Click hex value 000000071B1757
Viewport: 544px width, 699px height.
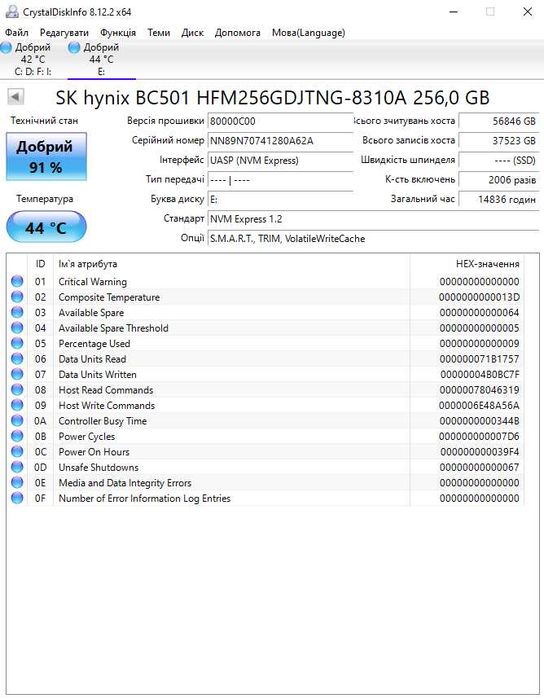click(x=479, y=359)
